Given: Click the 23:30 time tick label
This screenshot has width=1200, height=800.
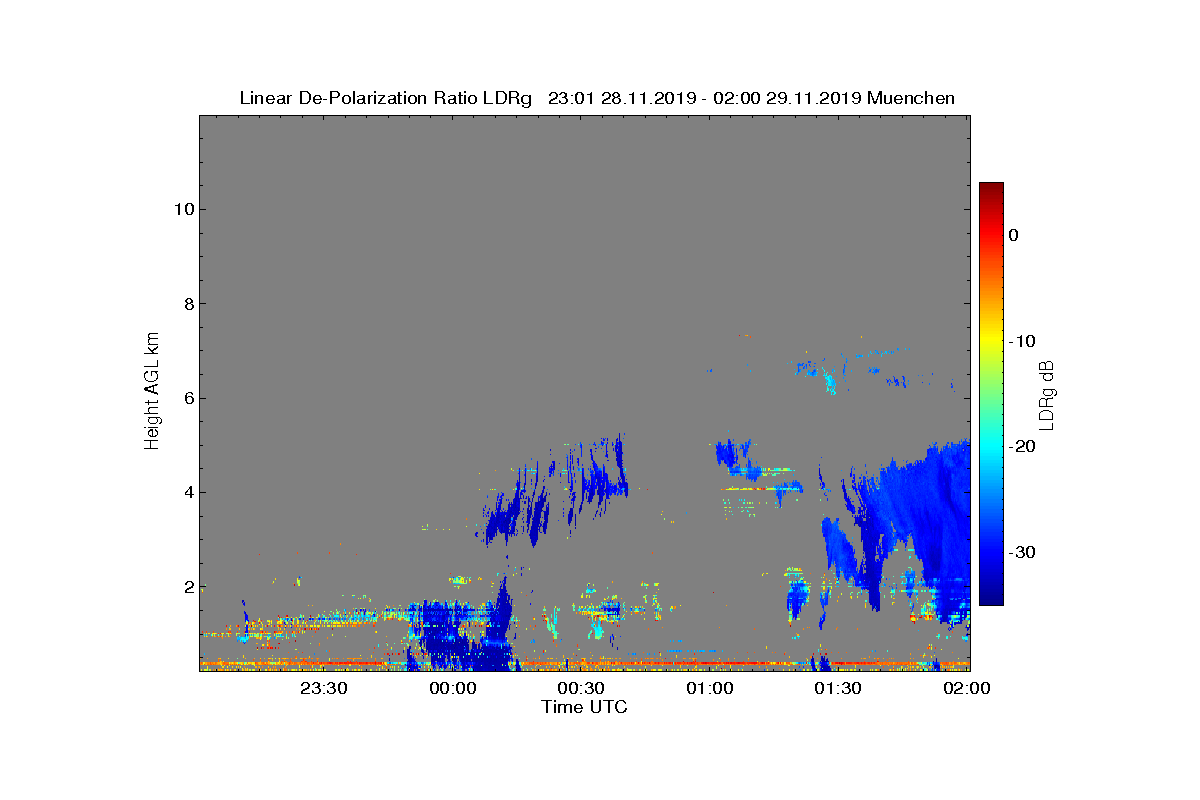Looking at the screenshot, I should [324, 688].
